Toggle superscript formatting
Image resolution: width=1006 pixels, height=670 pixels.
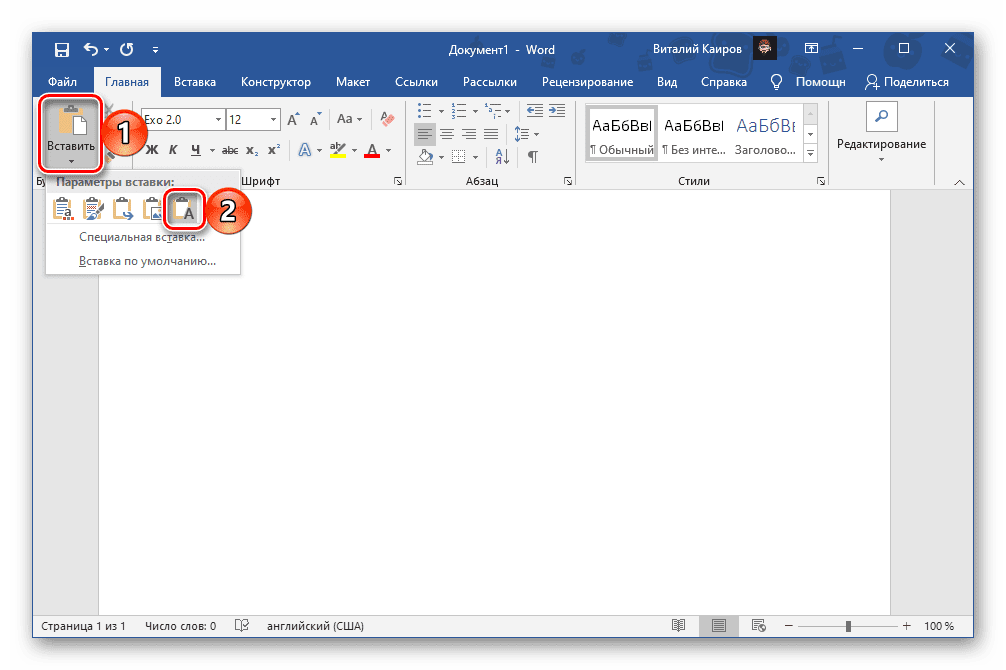274,150
